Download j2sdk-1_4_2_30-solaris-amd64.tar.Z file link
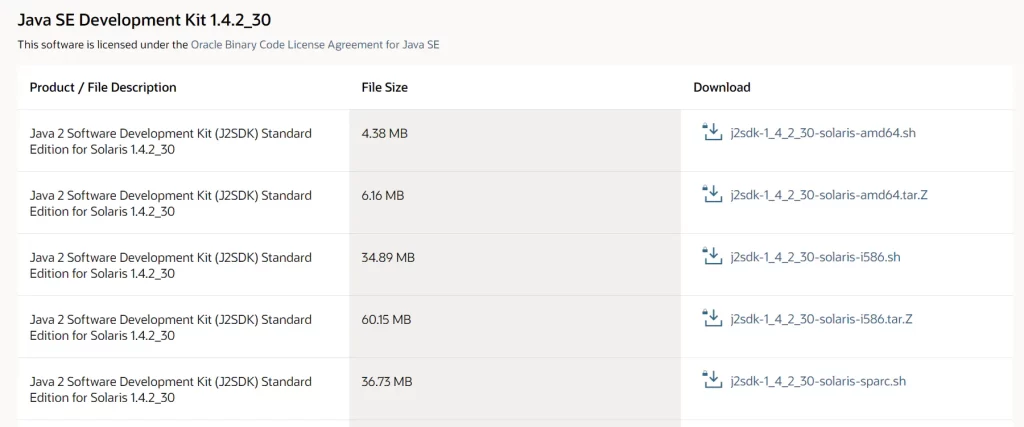The height and width of the screenshot is (427, 1024). click(829, 195)
